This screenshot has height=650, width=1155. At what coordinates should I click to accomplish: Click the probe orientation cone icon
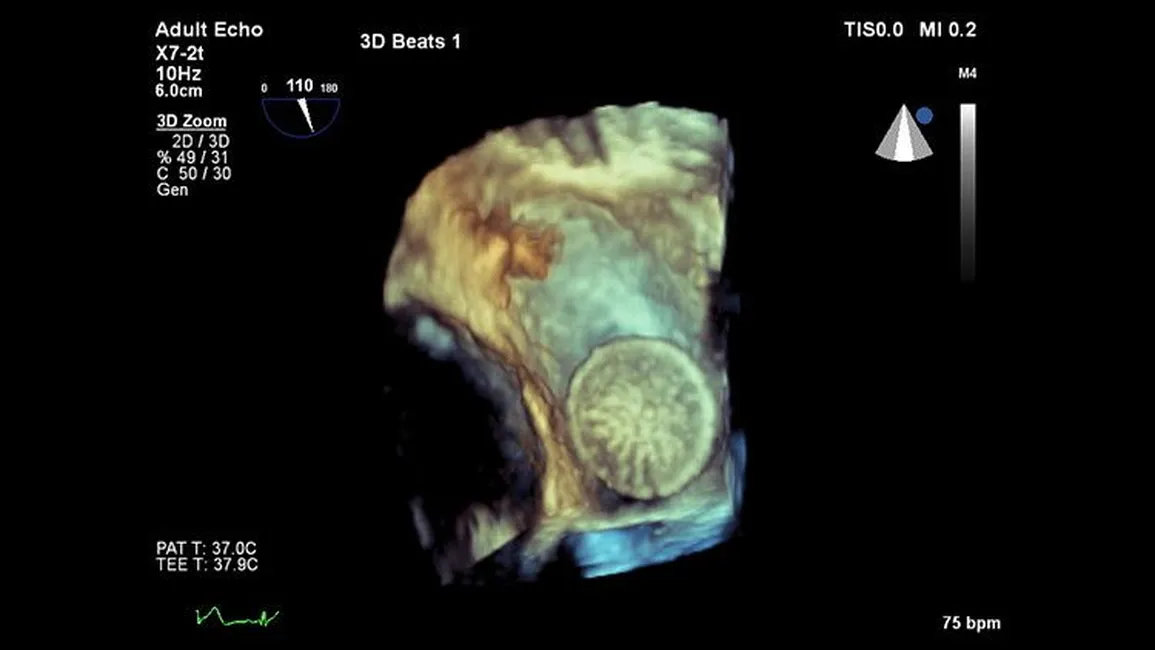tap(904, 137)
